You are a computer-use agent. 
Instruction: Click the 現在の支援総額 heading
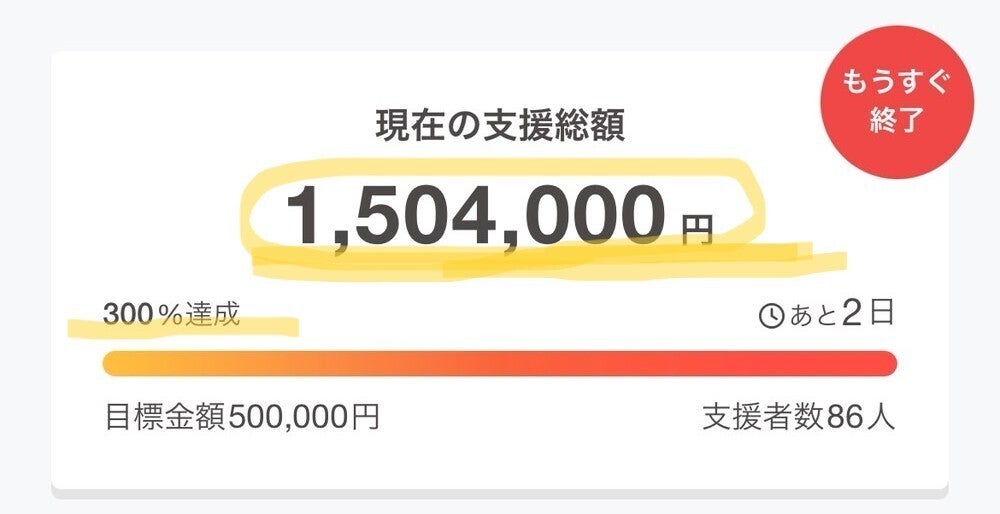pyautogui.click(x=499, y=126)
